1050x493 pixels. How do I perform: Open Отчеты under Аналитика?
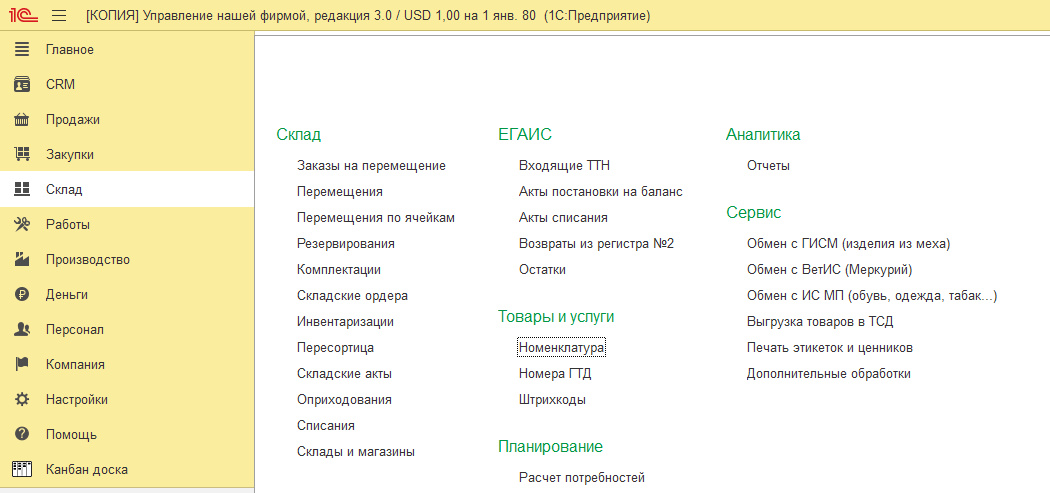tap(768, 165)
